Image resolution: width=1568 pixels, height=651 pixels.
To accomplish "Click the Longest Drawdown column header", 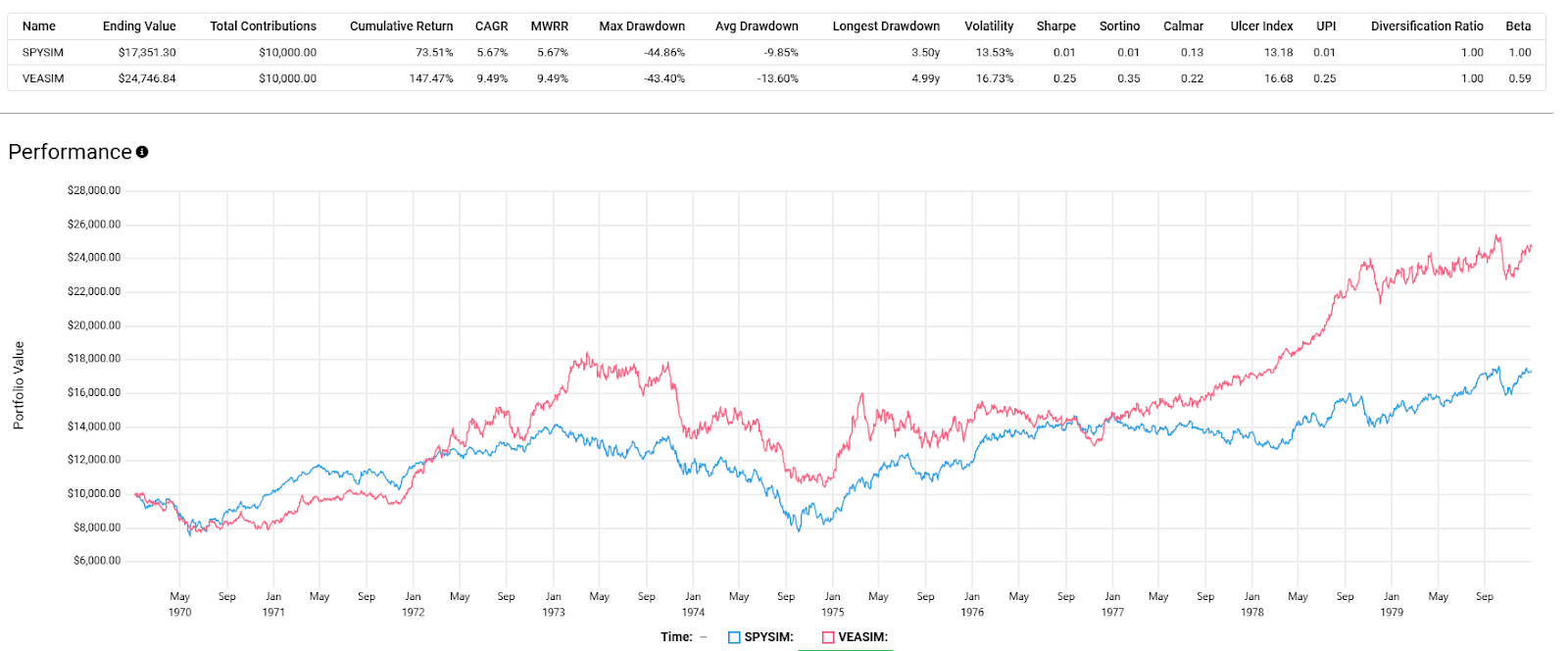I will (x=886, y=26).
